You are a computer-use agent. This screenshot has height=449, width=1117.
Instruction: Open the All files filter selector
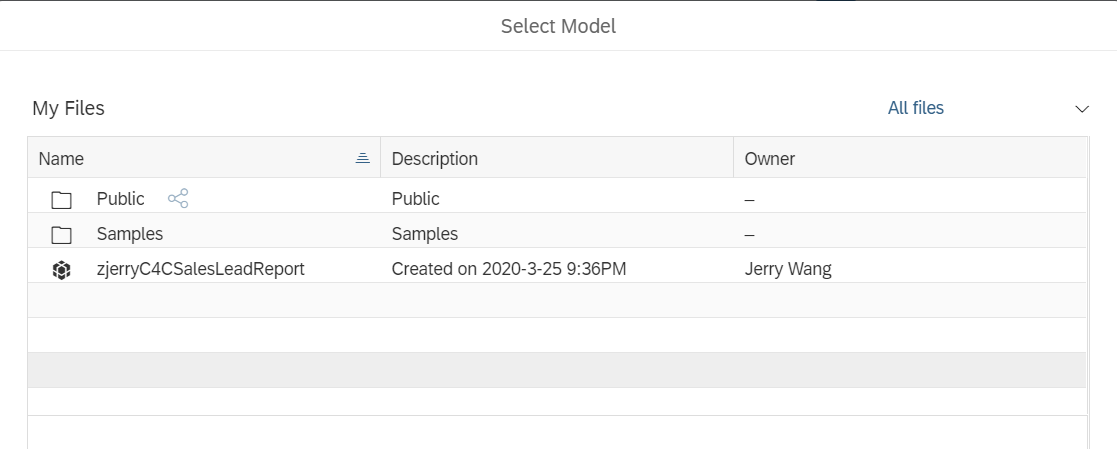(915, 108)
